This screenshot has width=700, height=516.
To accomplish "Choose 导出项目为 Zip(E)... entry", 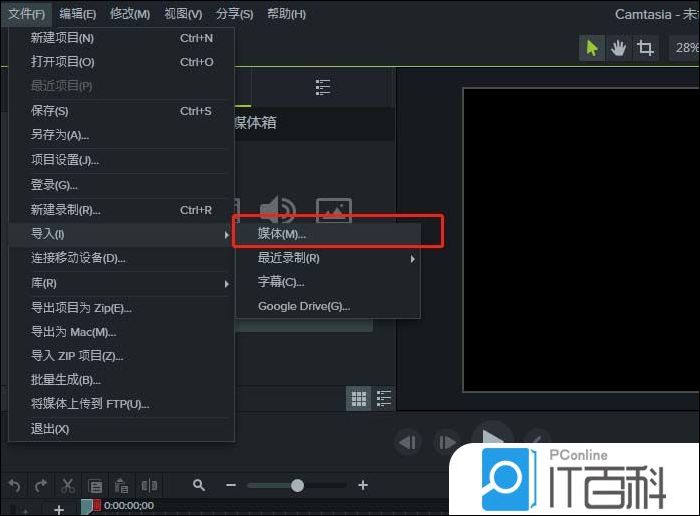I will (121, 308).
